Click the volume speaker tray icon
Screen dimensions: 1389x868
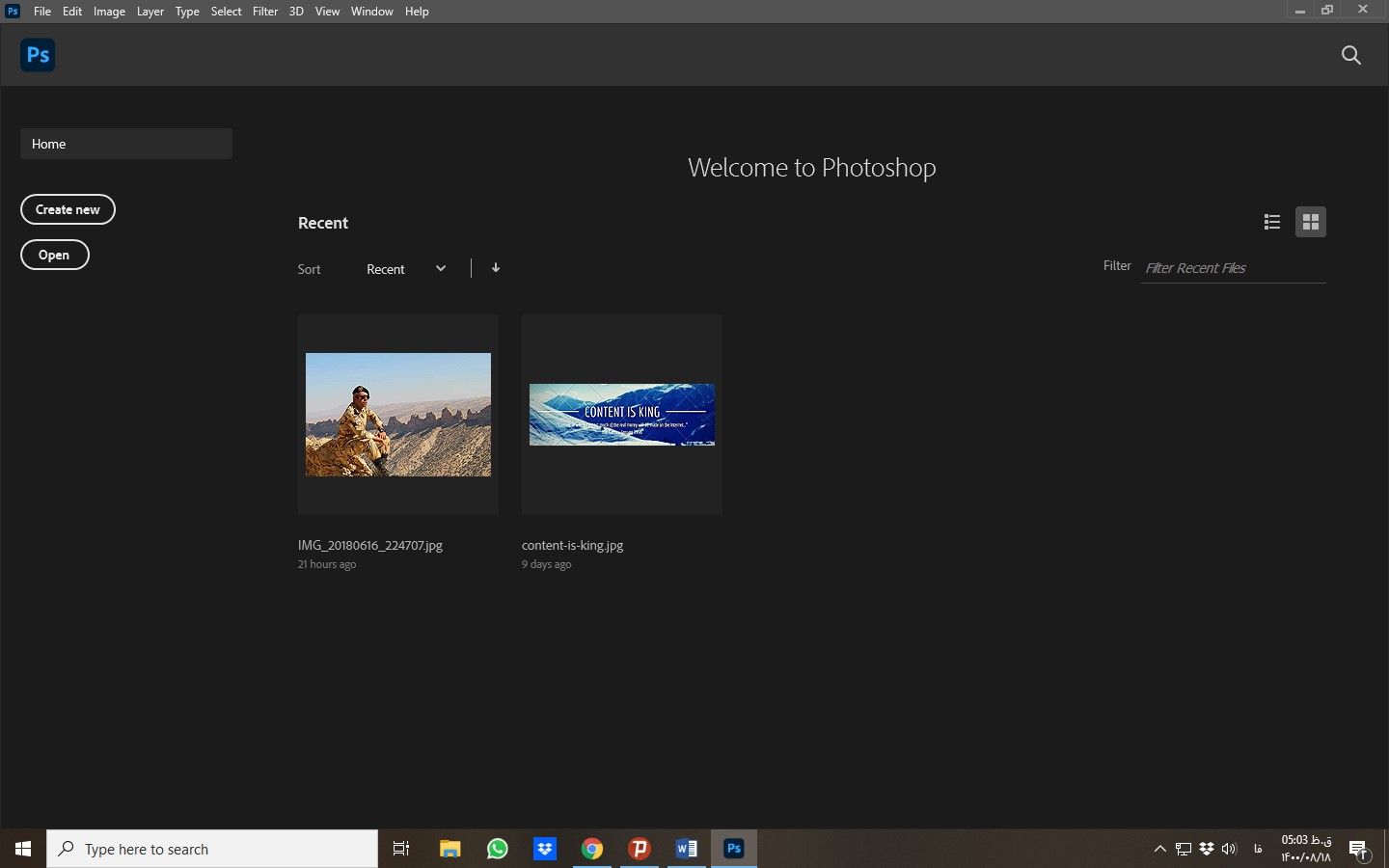(1229, 849)
